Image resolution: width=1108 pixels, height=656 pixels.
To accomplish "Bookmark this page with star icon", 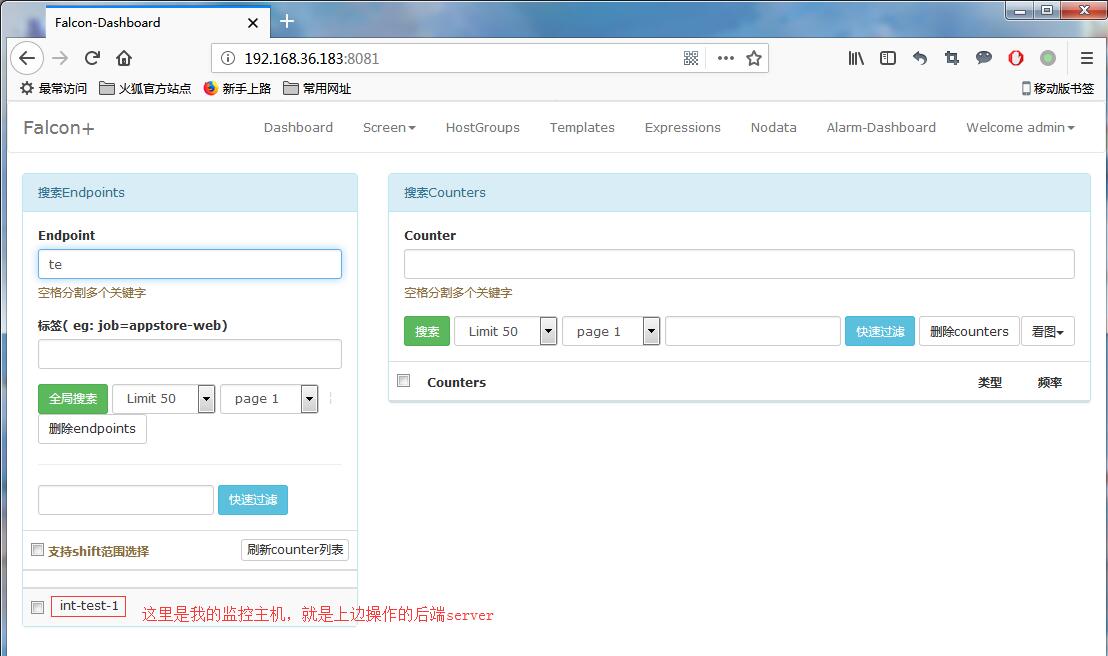I will 754,58.
